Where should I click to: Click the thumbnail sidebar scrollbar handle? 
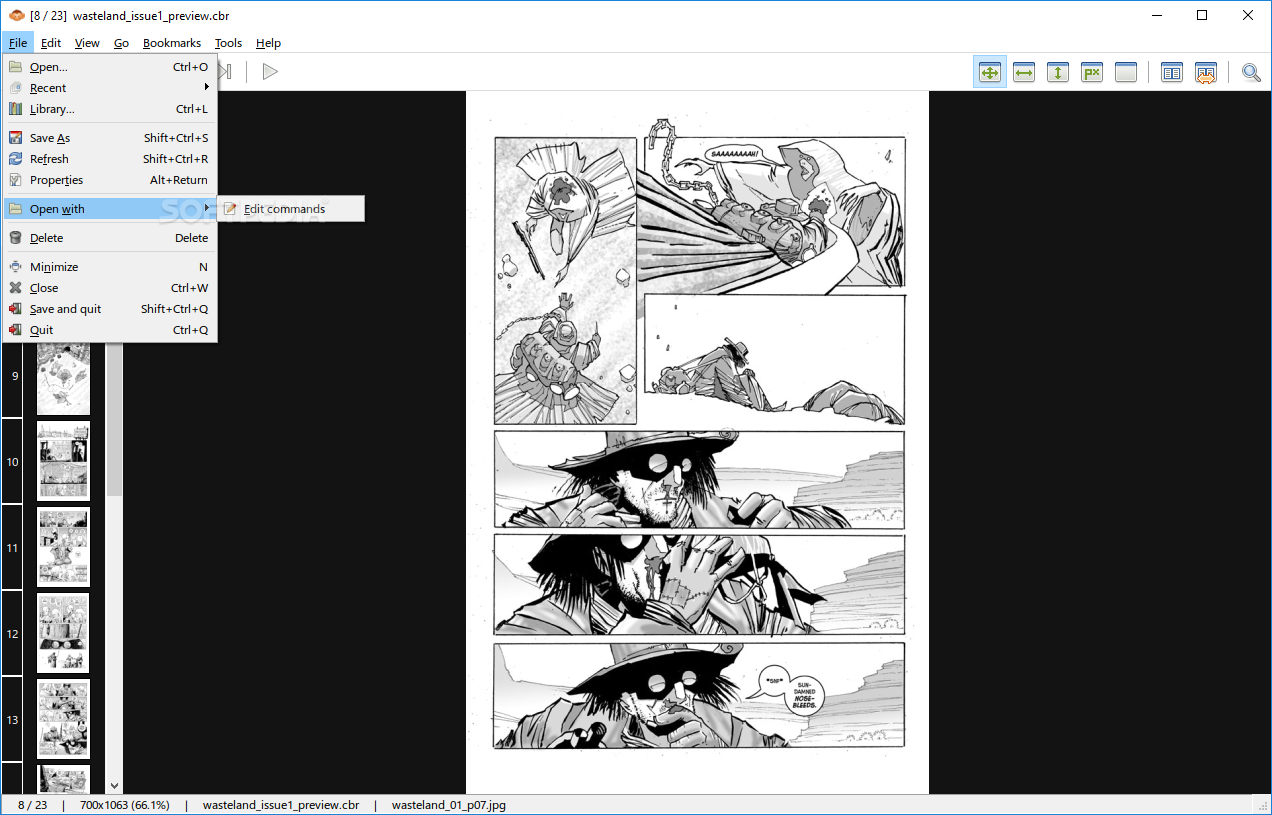pos(114,420)
